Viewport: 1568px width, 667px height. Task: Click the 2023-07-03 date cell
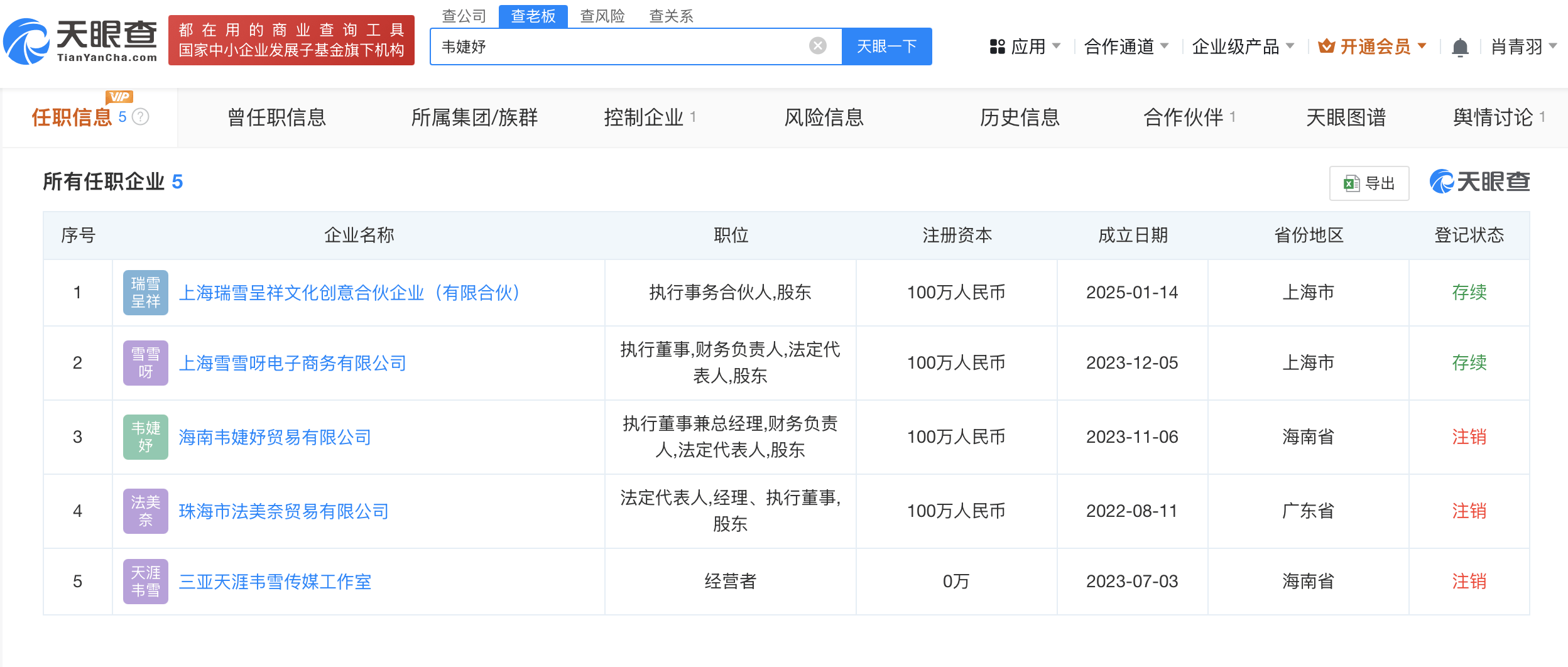[1132, 582]
